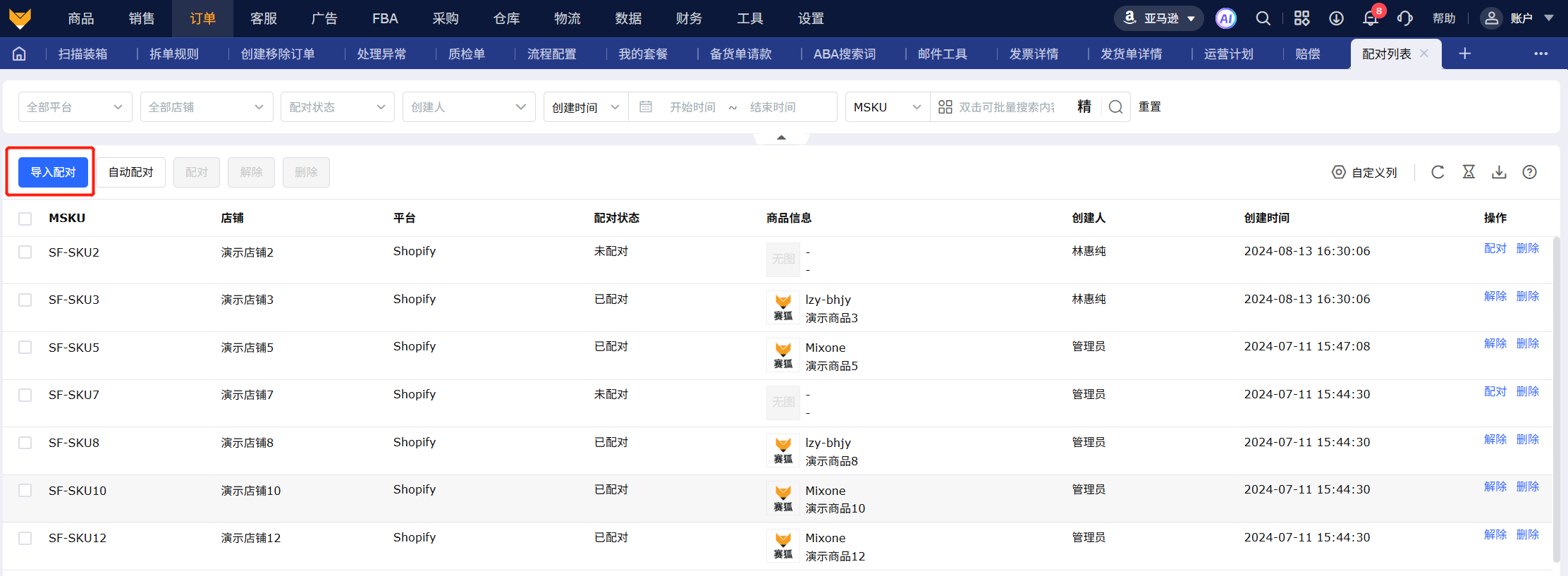Check the SF-SKU3 row checkbox

25,300
